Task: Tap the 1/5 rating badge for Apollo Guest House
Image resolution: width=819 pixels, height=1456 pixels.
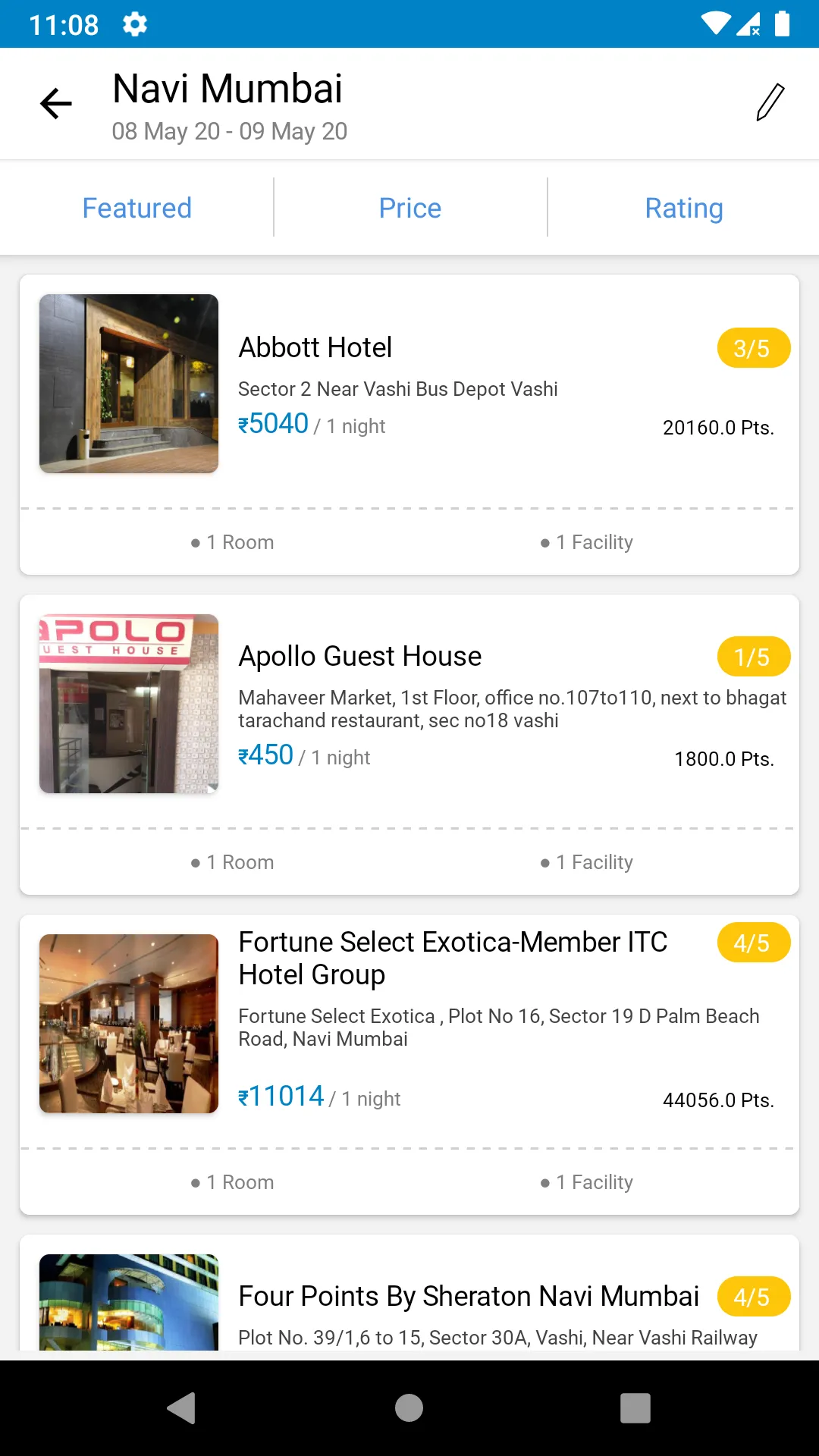Action: [x=753, y=657]
